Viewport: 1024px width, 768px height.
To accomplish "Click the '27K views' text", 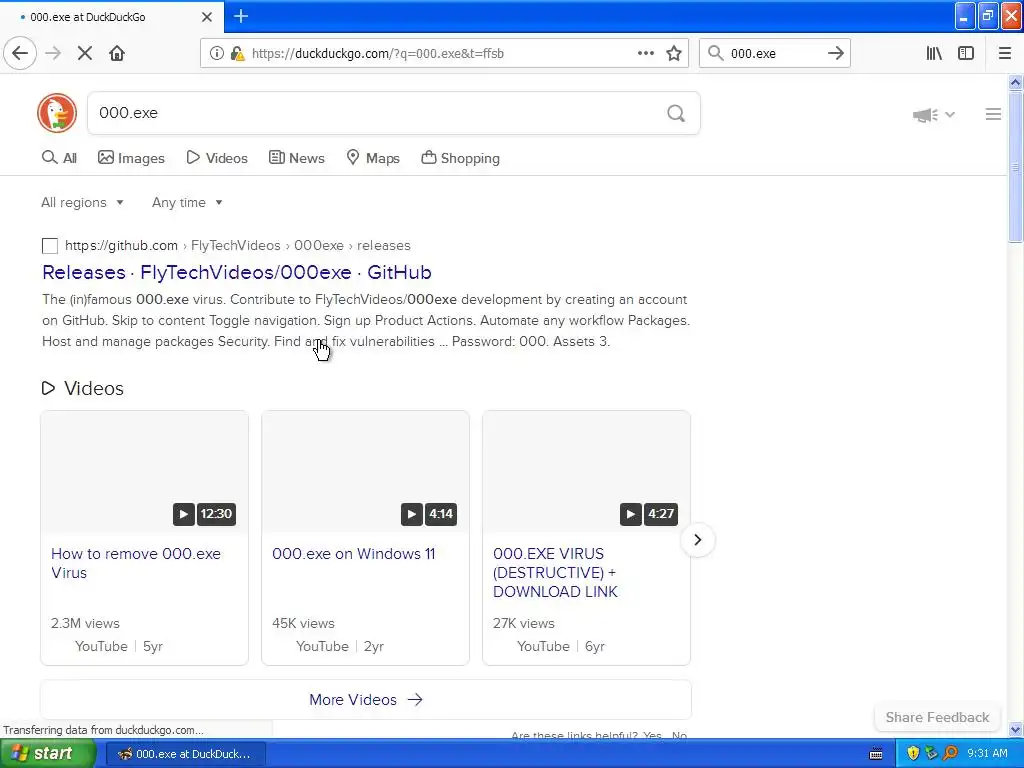I will [x=524, y=623].
